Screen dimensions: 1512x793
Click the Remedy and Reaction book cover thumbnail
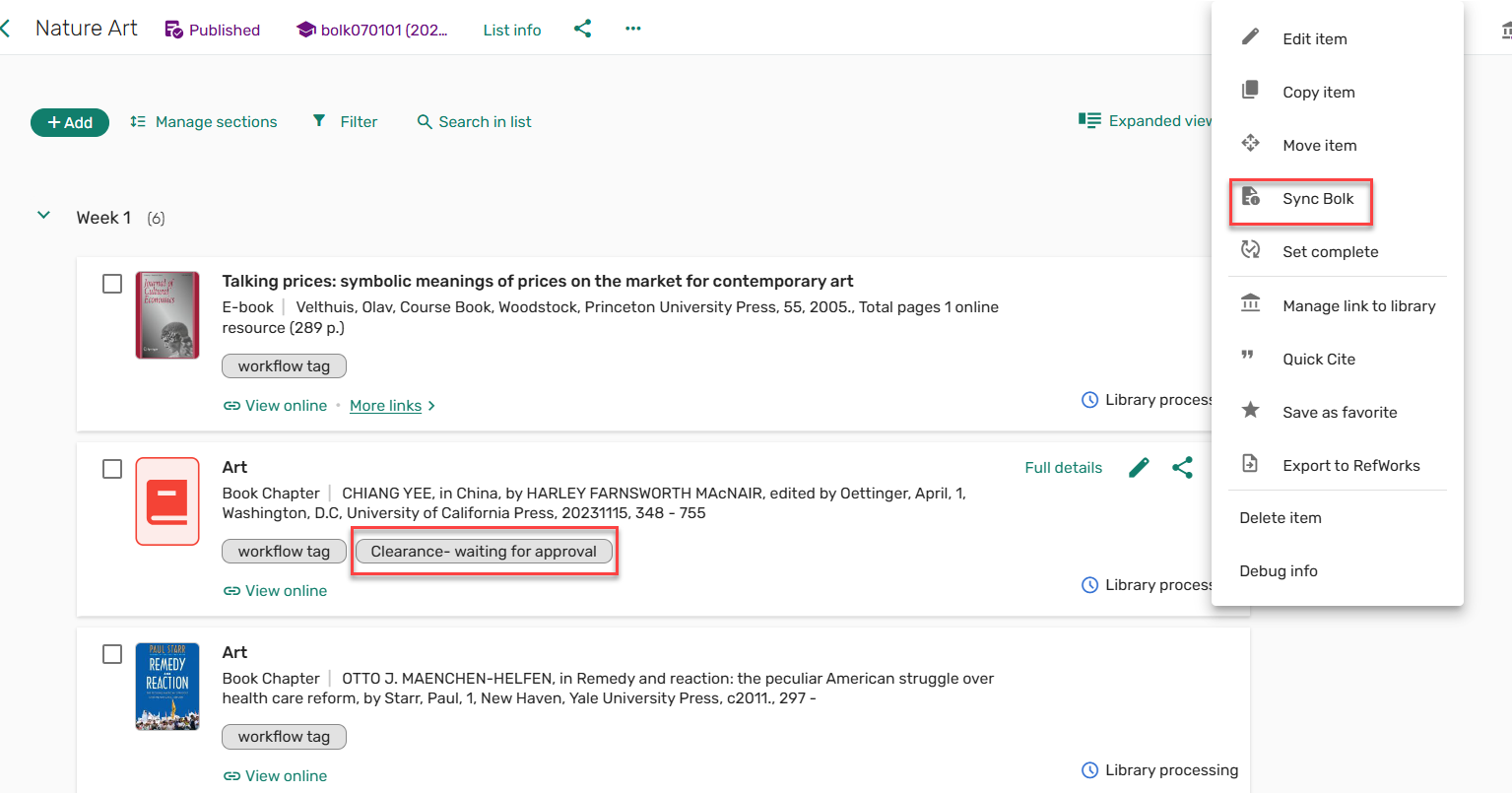167,687
